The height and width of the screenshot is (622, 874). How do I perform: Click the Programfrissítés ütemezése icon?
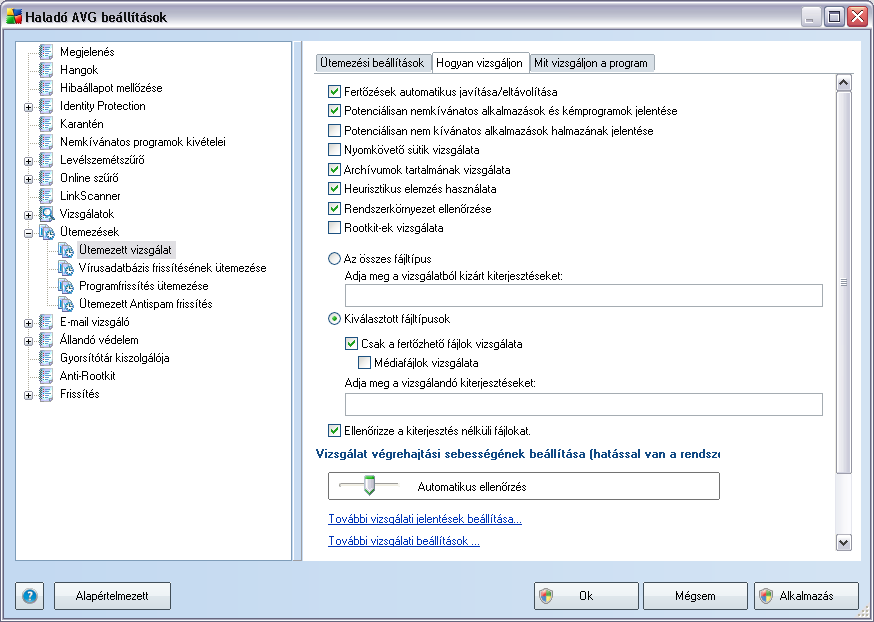point(66,286)
